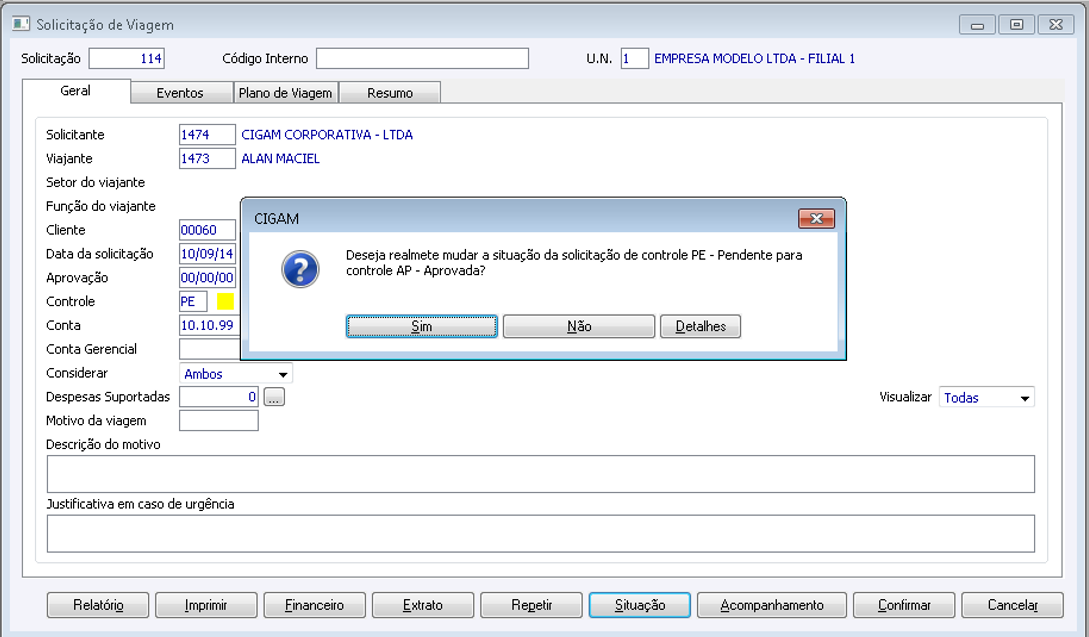Open Detalhes in the CIGAM dialog
Viewport: 1089px width, 637px height.
700,326
